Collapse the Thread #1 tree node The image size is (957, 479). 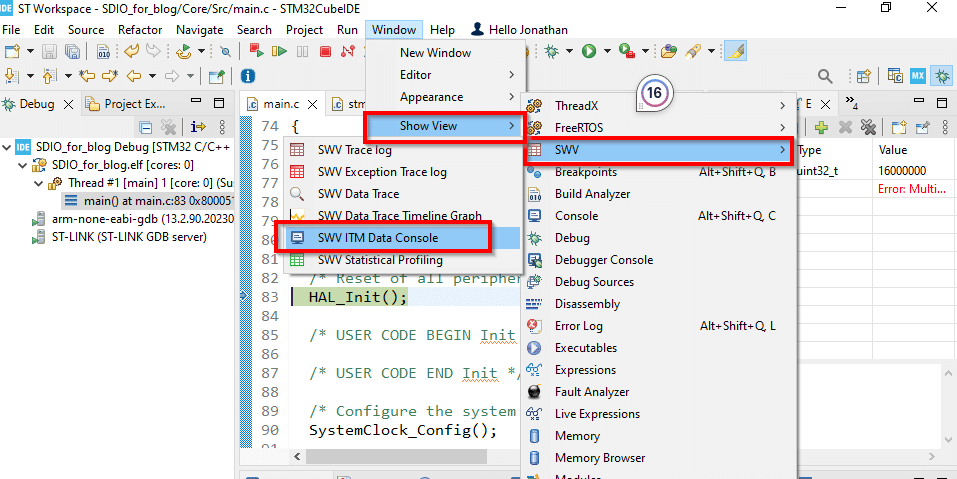[x=38, y=182]
